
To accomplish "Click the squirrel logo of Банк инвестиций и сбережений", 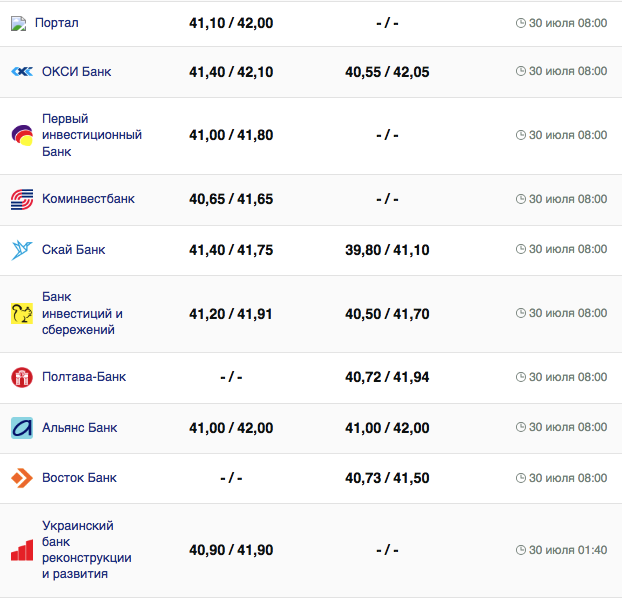I will point(22,314).
